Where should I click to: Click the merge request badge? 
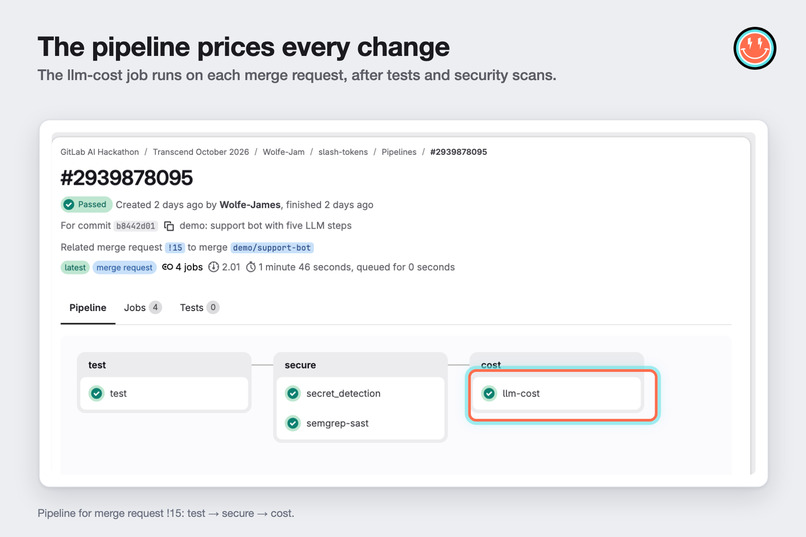pyautogui.click(x=124, y=267)
